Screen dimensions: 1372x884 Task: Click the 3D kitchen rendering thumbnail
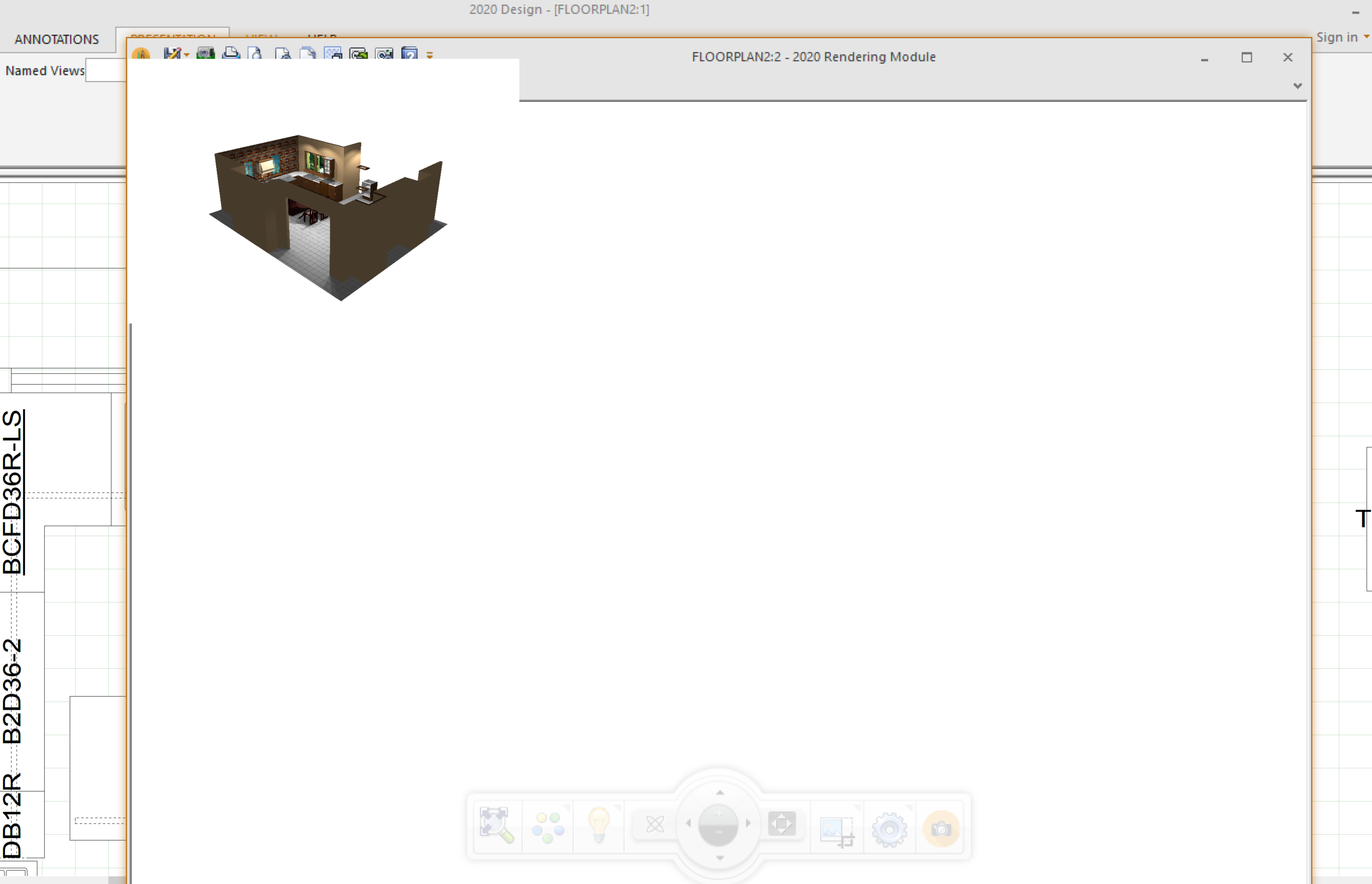pos(328,218)
